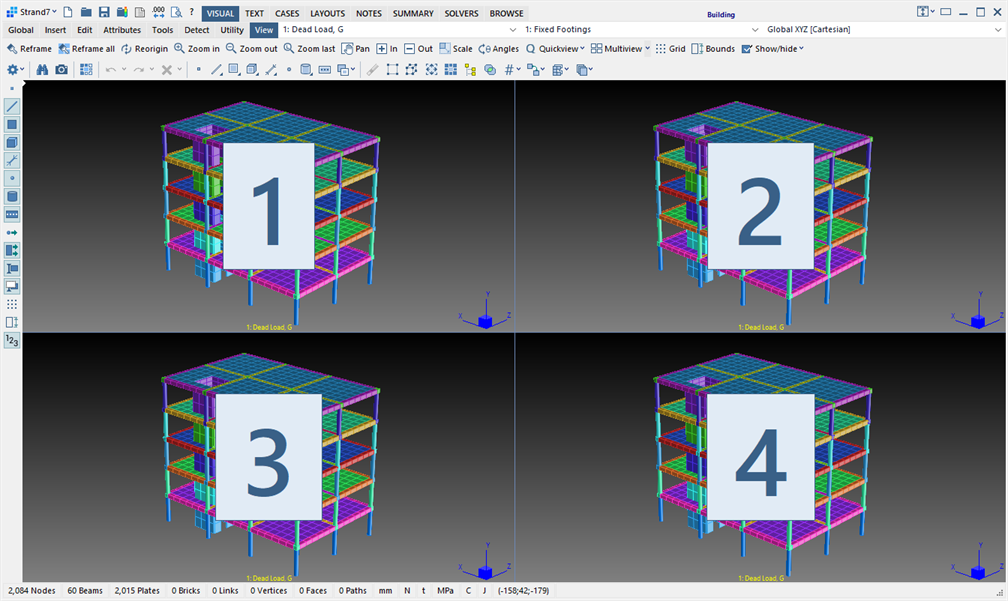
Task: Click the plate arrows icon in left sidebar
Action: coord(12,251)
